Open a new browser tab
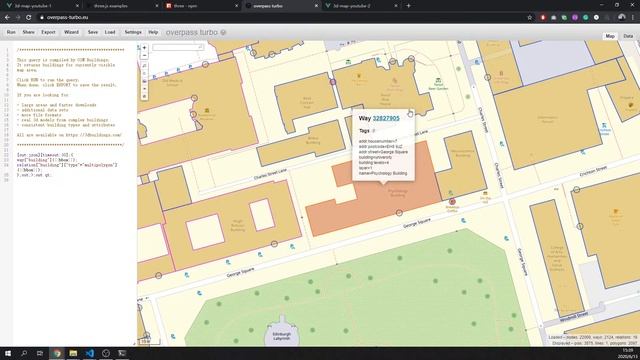 pos(408,6)
